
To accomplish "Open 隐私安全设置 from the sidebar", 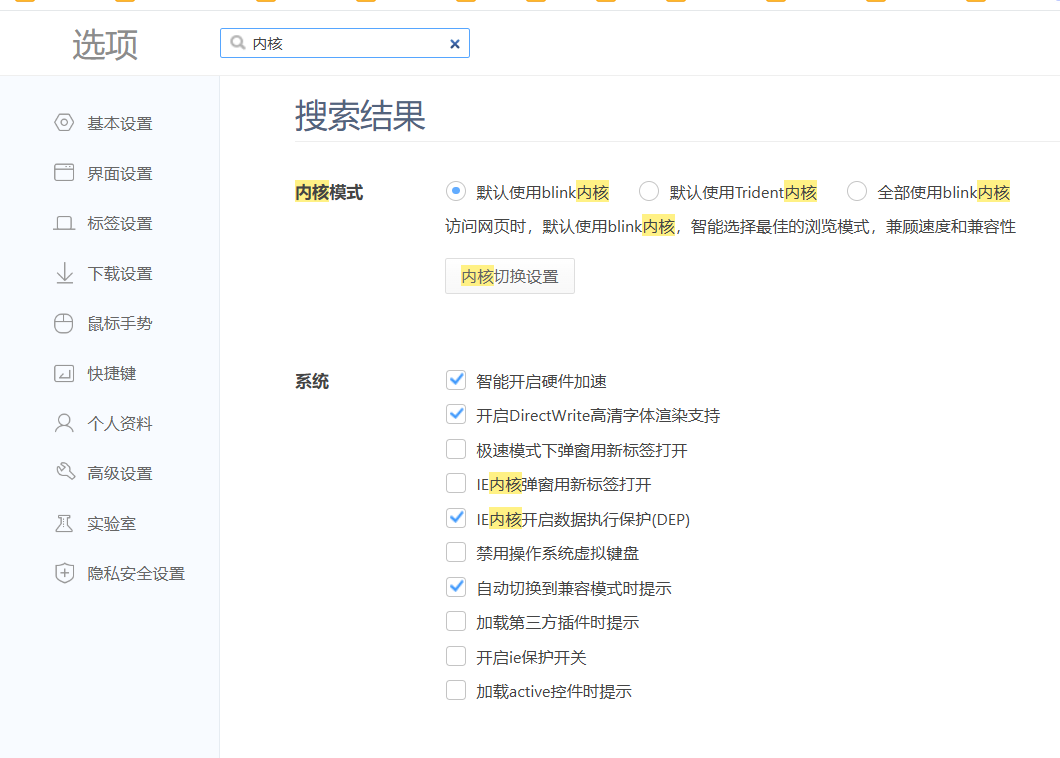I will [x=135, y=573].
